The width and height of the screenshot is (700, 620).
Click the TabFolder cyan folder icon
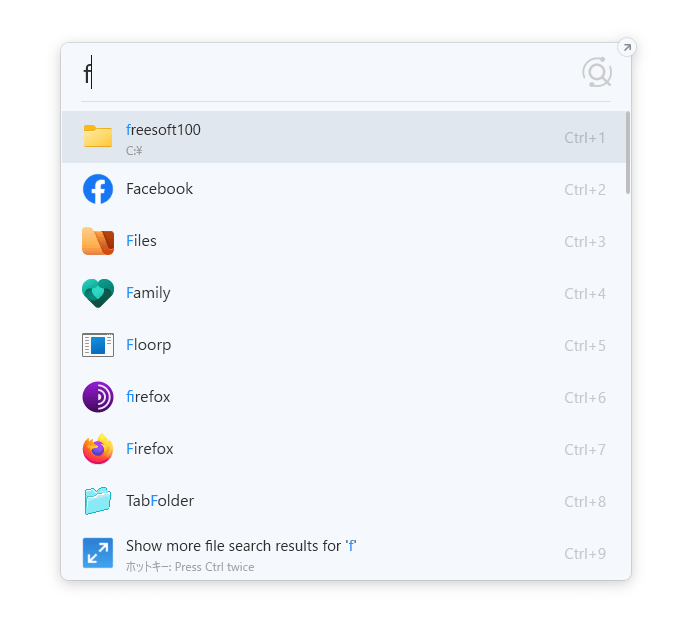pyautogui.click(x=98, y=500)
